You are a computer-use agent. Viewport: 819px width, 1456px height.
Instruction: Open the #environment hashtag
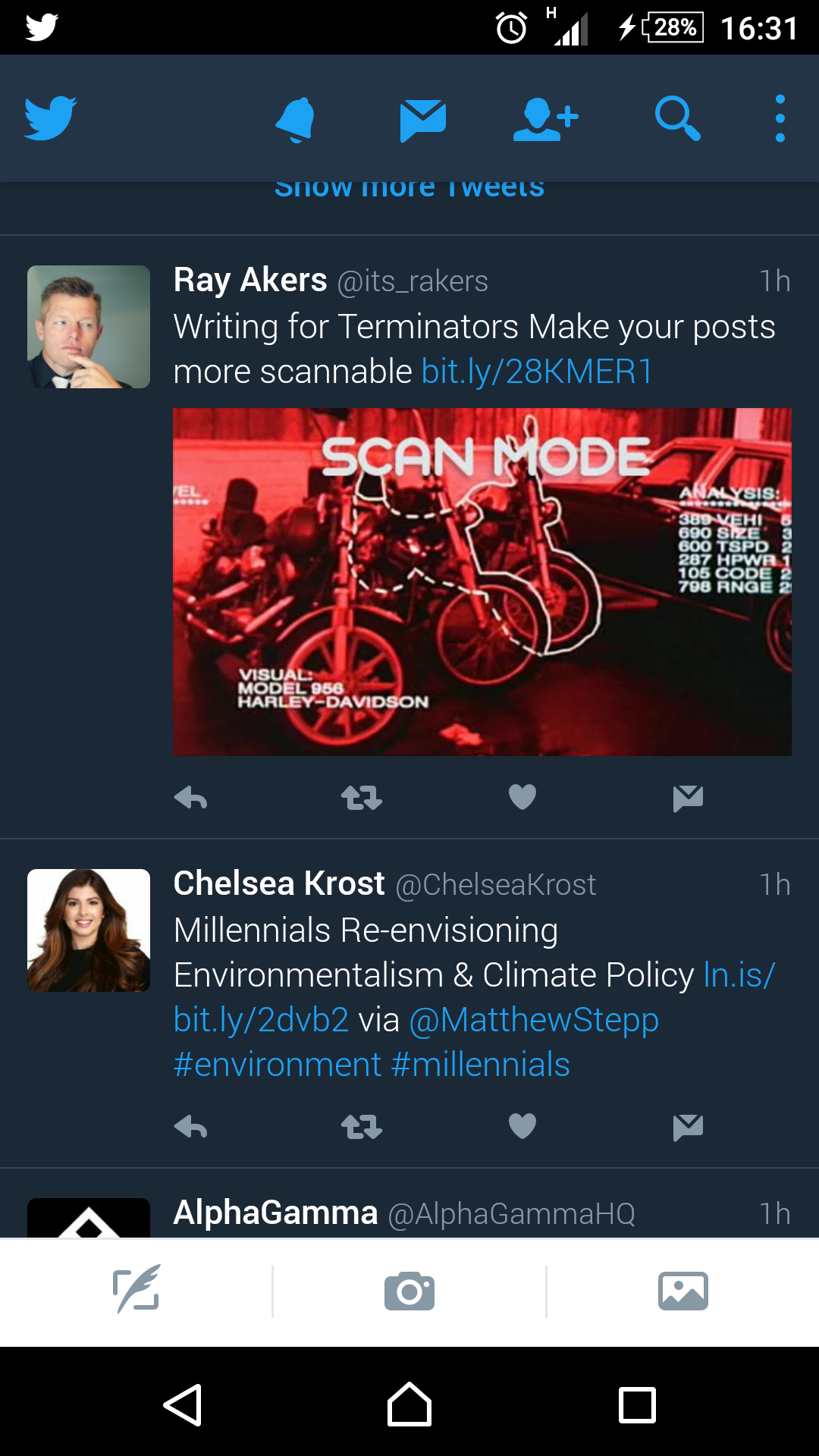(278, 1065)
